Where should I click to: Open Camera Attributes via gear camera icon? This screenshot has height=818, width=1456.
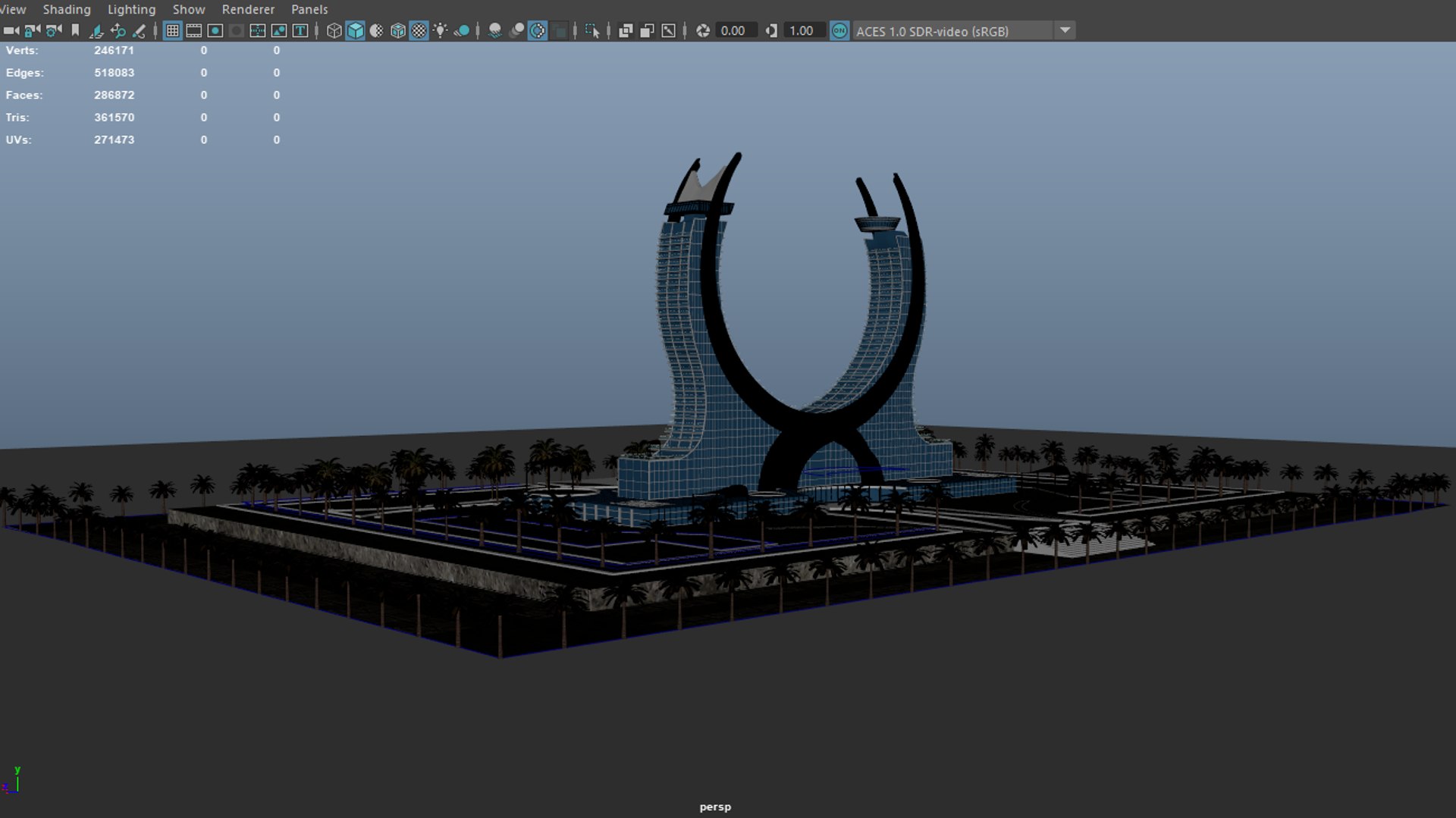pyautogui.click(x=54, y=31)
